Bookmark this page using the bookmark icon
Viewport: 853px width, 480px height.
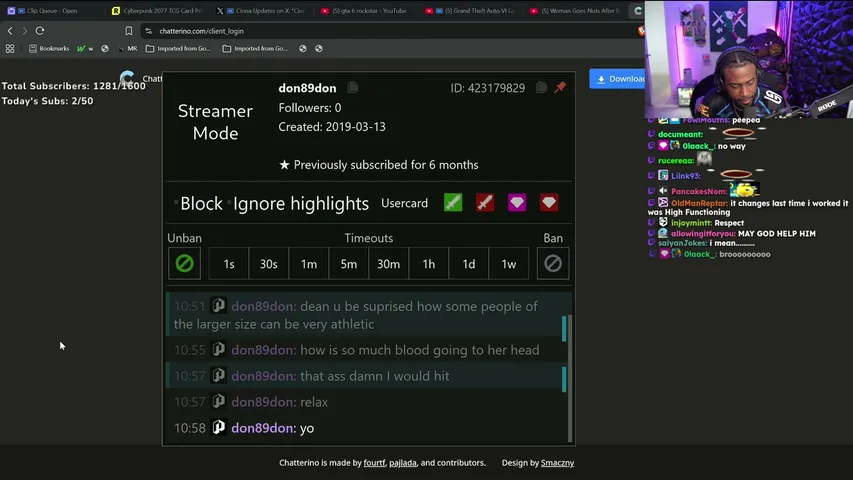[x=128, y=31]
